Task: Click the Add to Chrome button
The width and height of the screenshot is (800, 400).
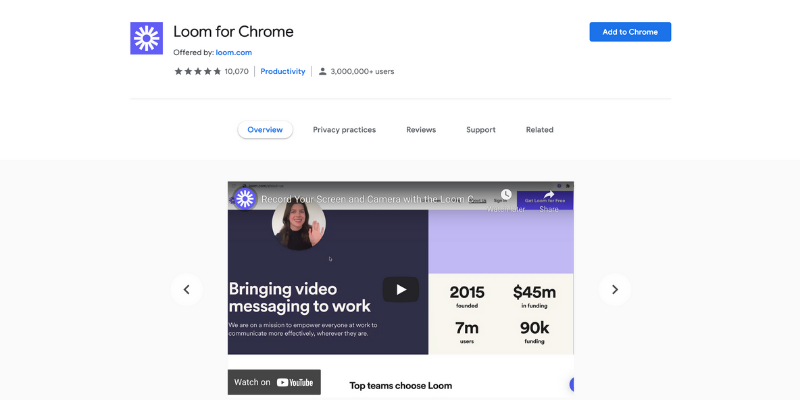Action: pyautogui.click(x=630, y=32)
